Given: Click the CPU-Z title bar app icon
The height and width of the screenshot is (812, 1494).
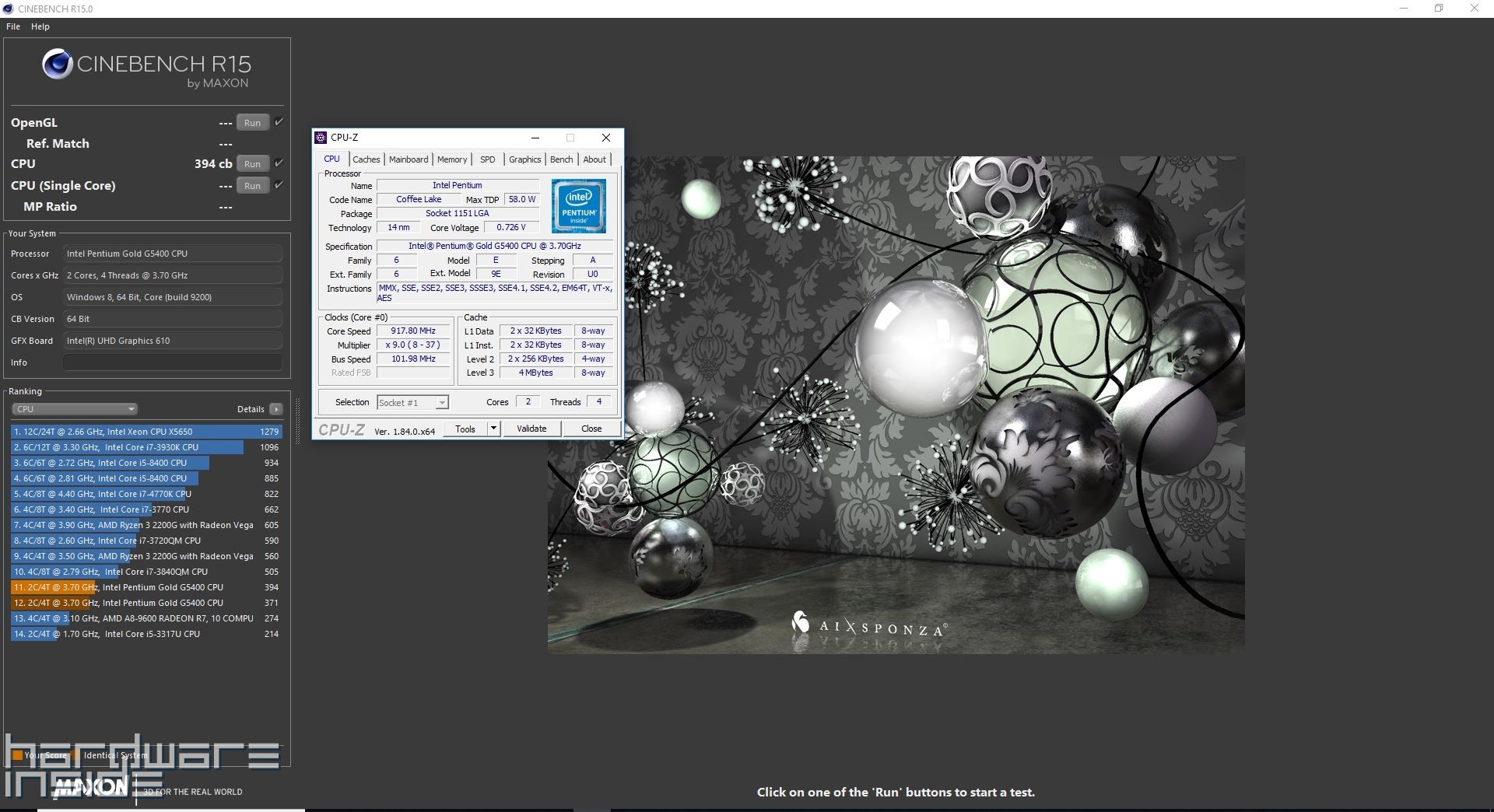Looking at the screenshot, I should (x=321, y=138).
